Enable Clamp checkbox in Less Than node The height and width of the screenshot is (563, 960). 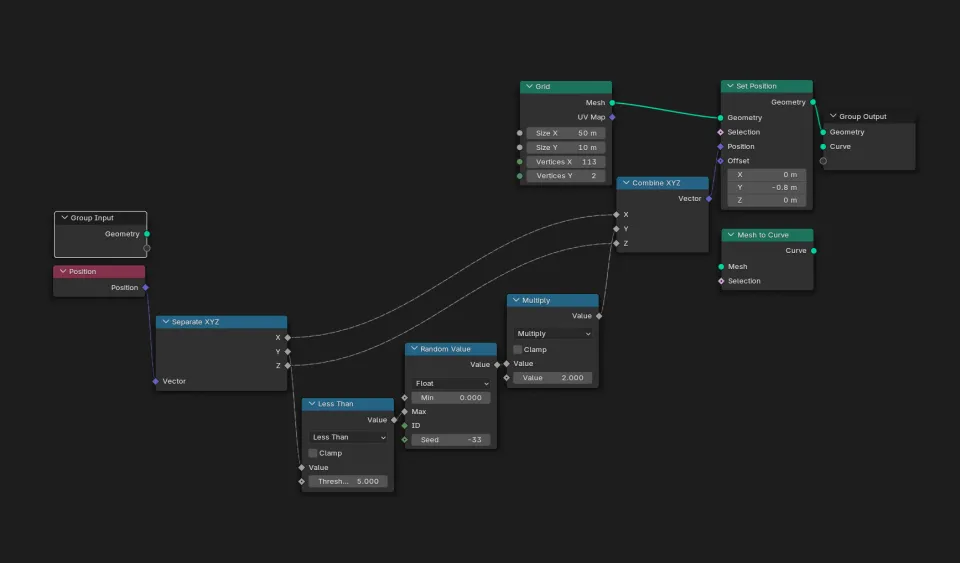click(313, 453)
